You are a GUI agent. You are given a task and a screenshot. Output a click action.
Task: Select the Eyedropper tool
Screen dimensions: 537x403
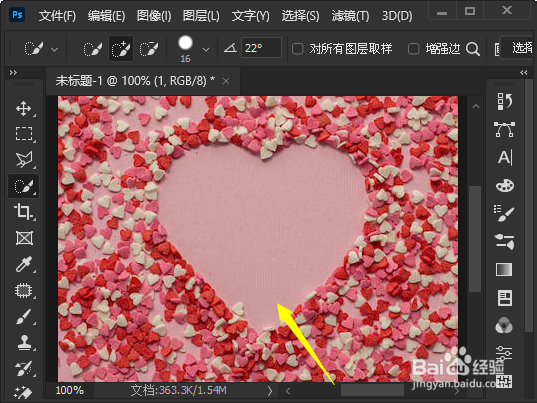click(x=24, y=264)
